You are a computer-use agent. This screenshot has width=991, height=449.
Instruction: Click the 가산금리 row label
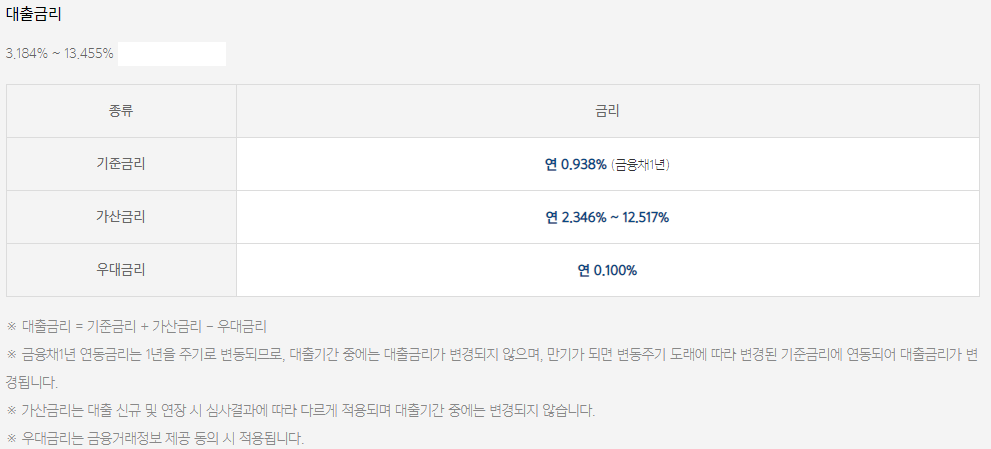click(x=121, y=217)
